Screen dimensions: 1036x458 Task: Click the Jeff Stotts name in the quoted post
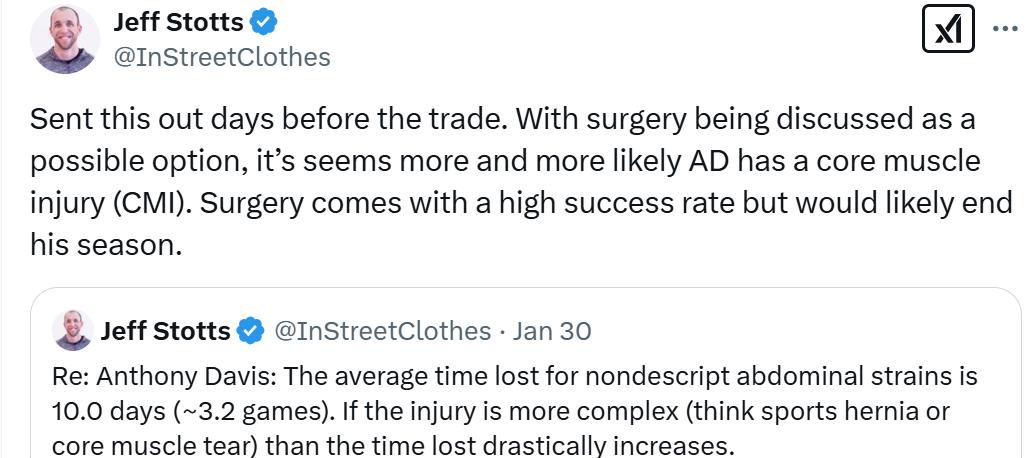[166, 330]
